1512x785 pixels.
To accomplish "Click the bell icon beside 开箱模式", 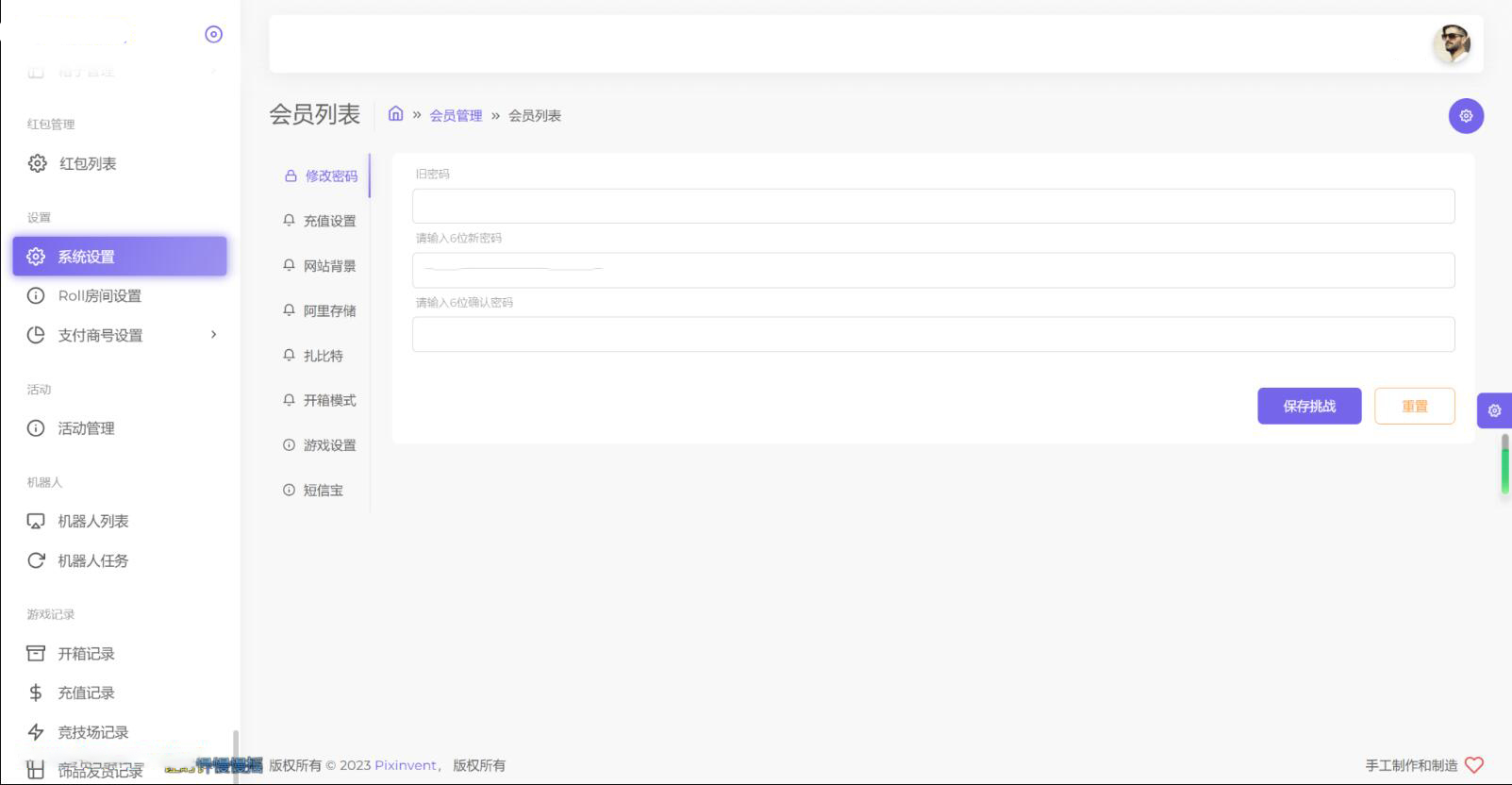I will 289,399.
